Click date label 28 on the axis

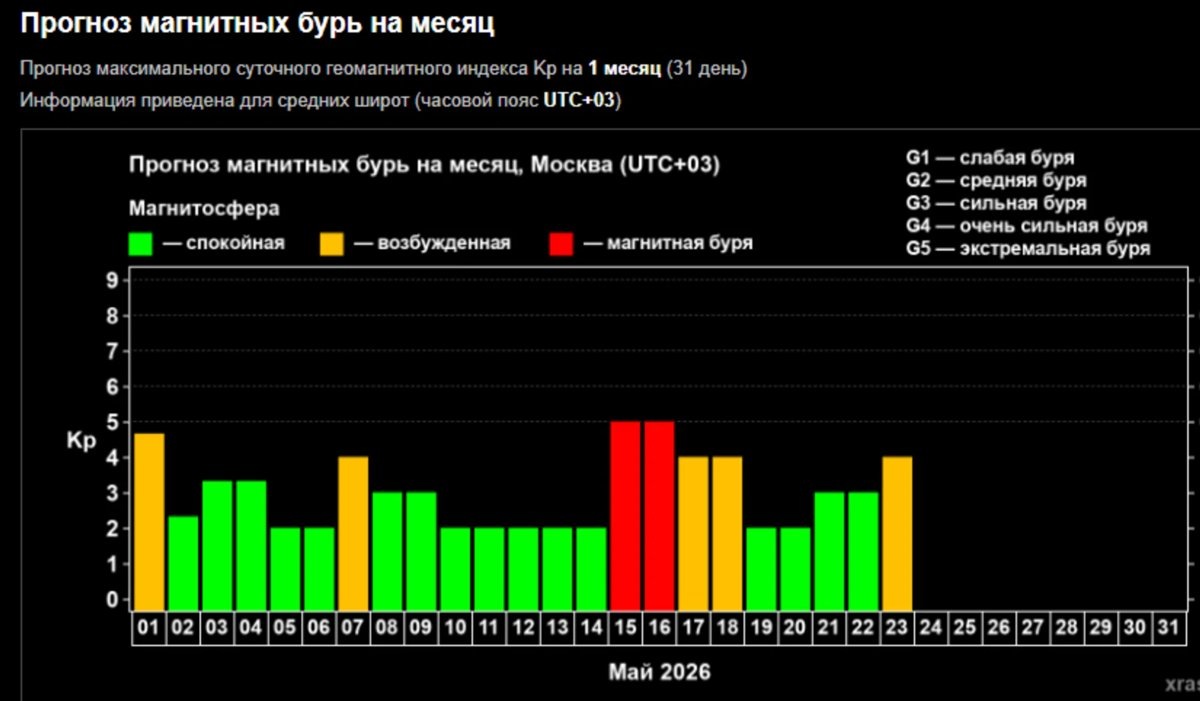(1067, 629)
